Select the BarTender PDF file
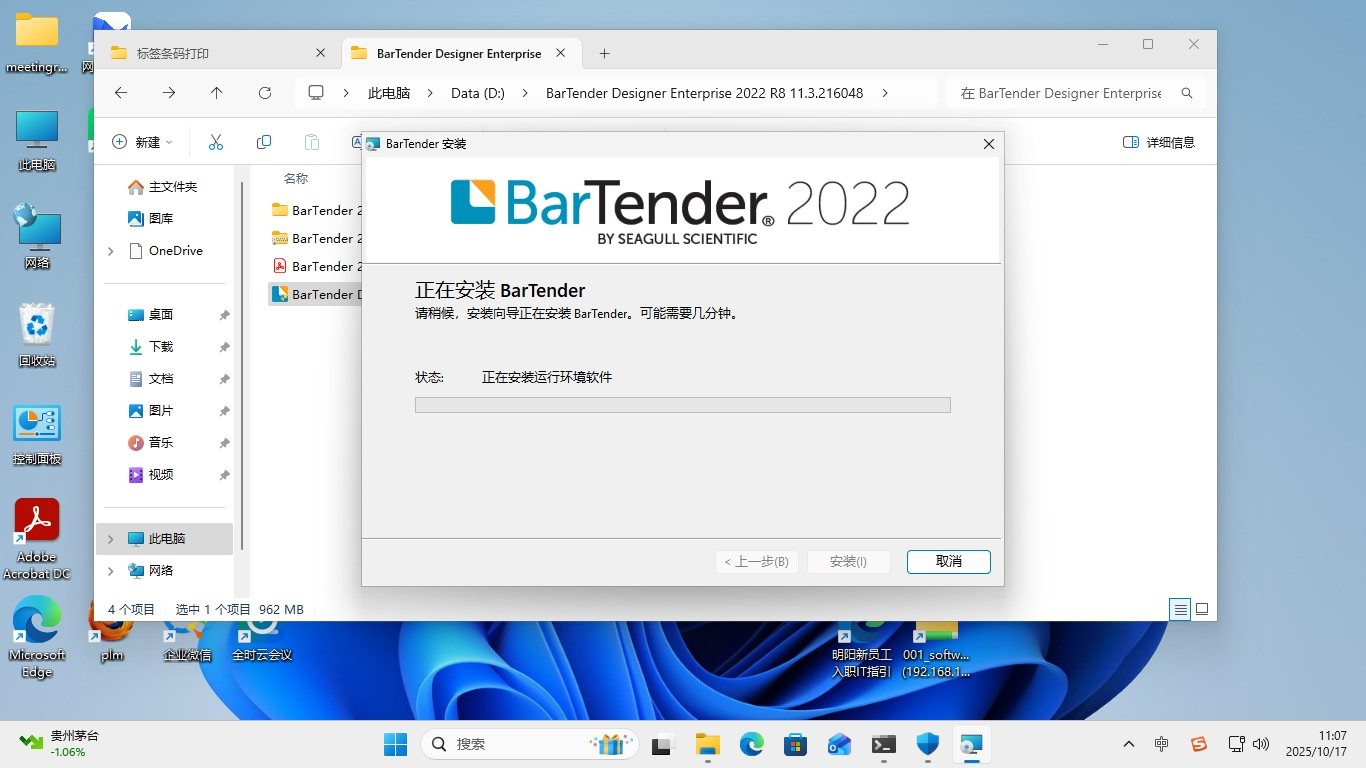Viewport: 1366px width, 768px height. 315,266
